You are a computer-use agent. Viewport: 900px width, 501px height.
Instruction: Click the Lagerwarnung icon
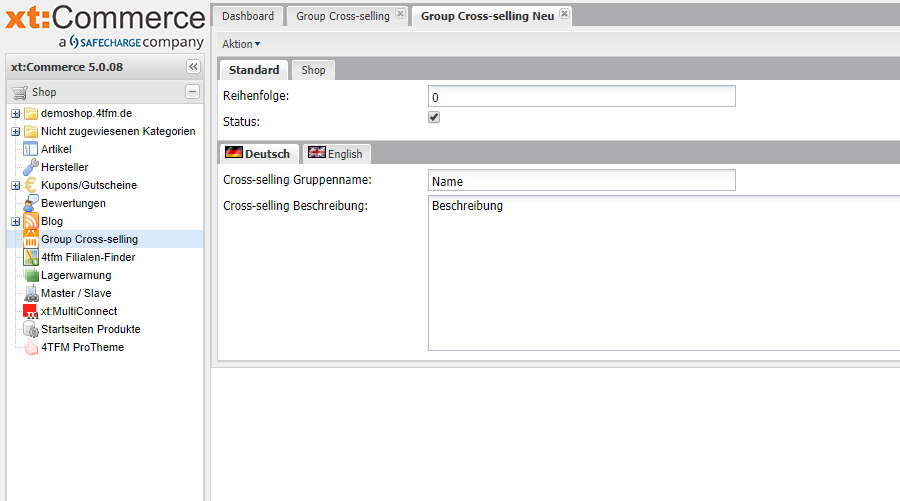30,275
